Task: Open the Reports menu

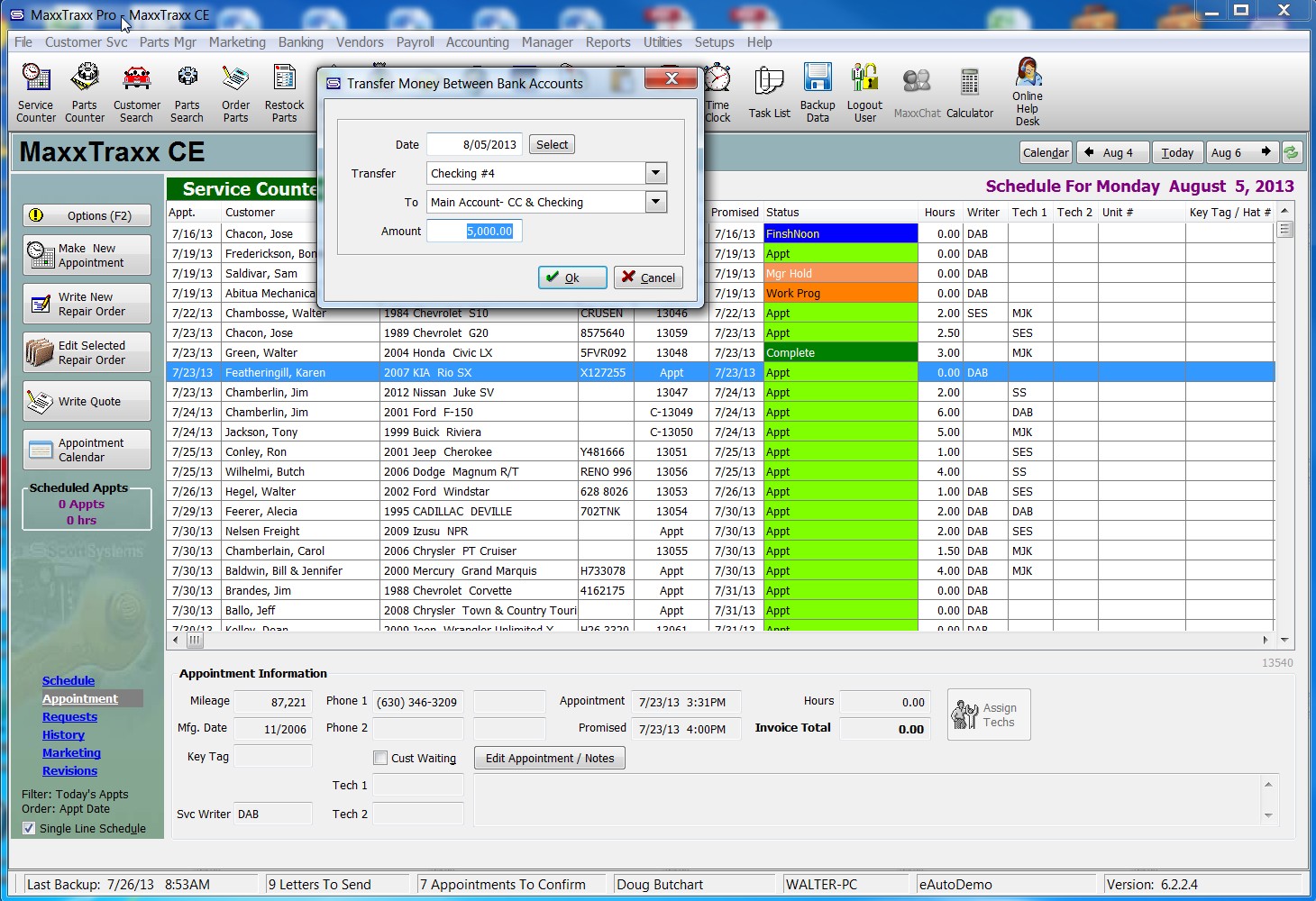Action: point(608,42)
